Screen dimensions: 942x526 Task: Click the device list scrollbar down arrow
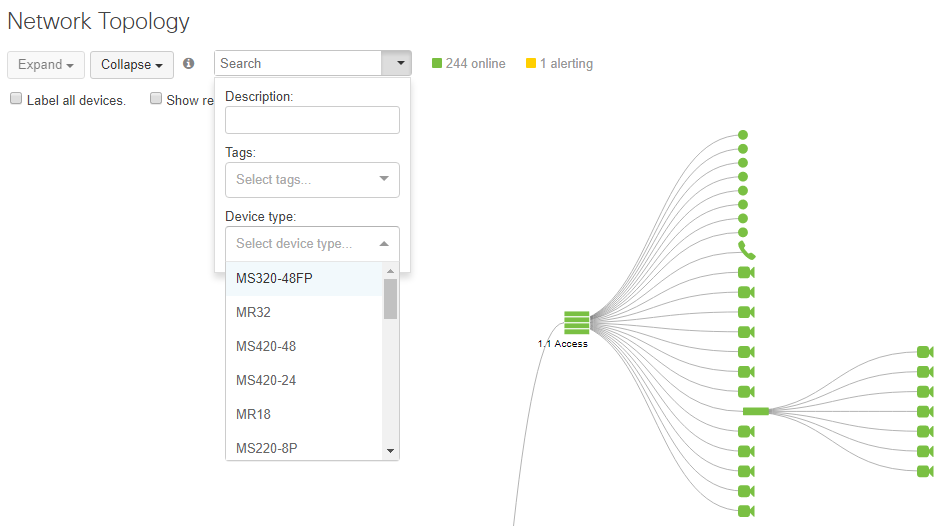[x=390, y=451]
